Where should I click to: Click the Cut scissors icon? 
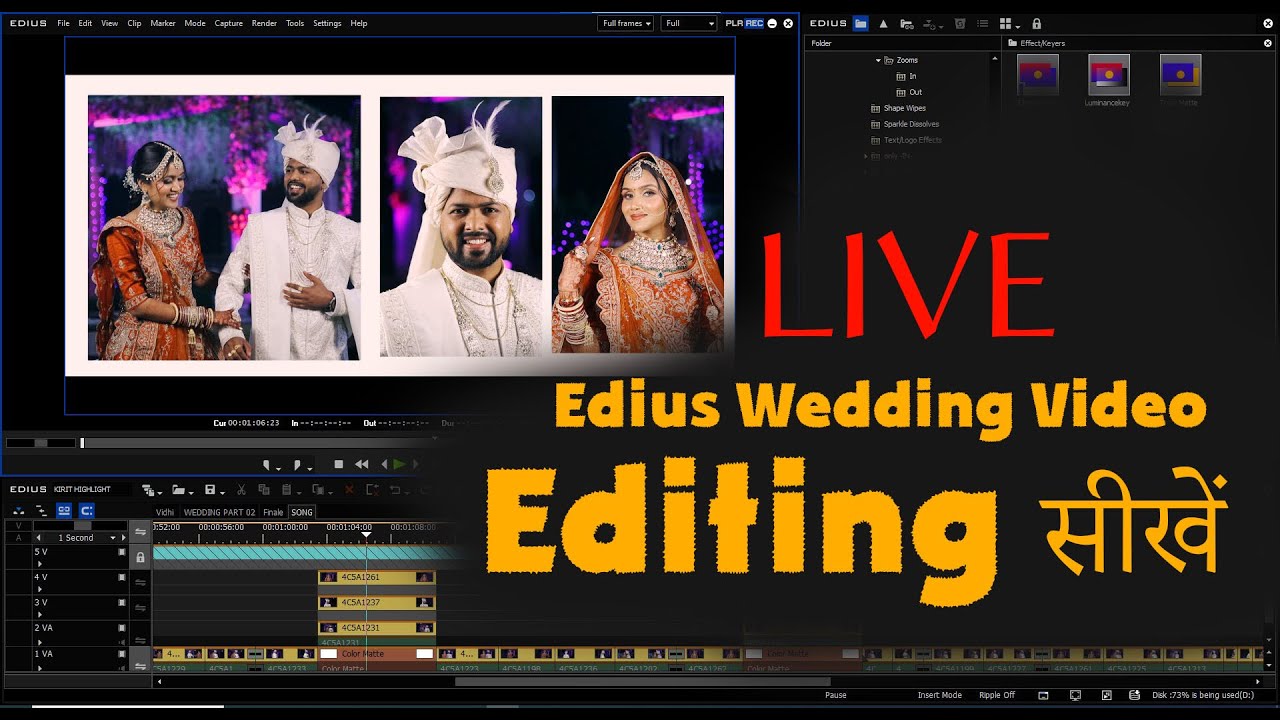tap(241, 490)
